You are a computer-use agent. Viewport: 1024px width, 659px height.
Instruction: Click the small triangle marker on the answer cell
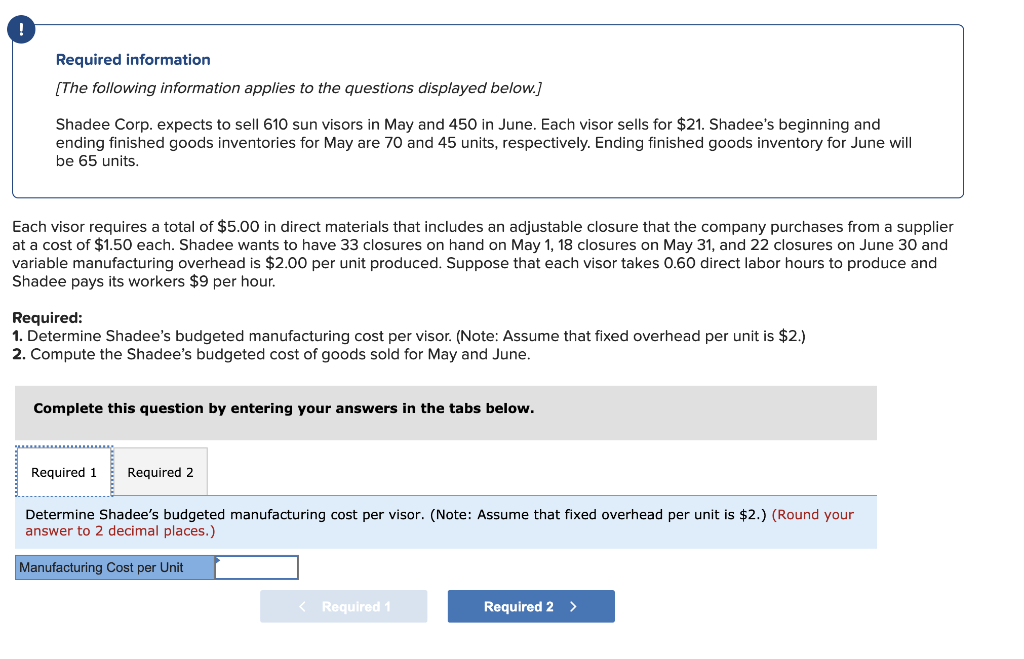pyautogui.click(x=218, y=560)
